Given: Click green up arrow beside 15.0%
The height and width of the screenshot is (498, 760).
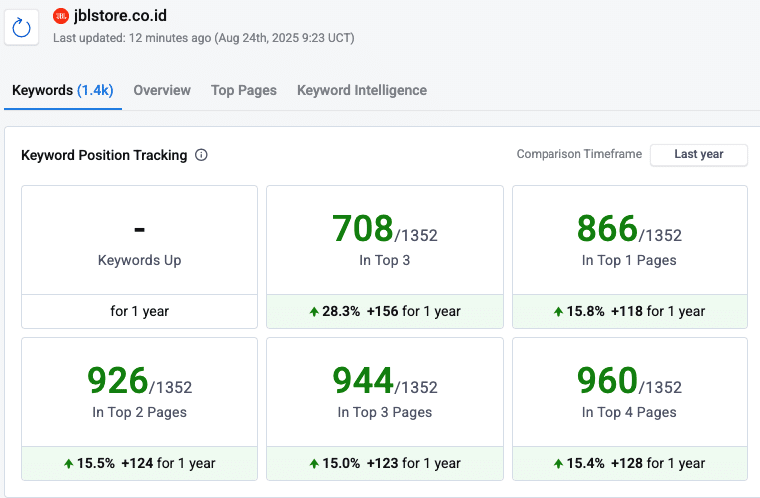Looking at the screenshot, I should 314,464.
